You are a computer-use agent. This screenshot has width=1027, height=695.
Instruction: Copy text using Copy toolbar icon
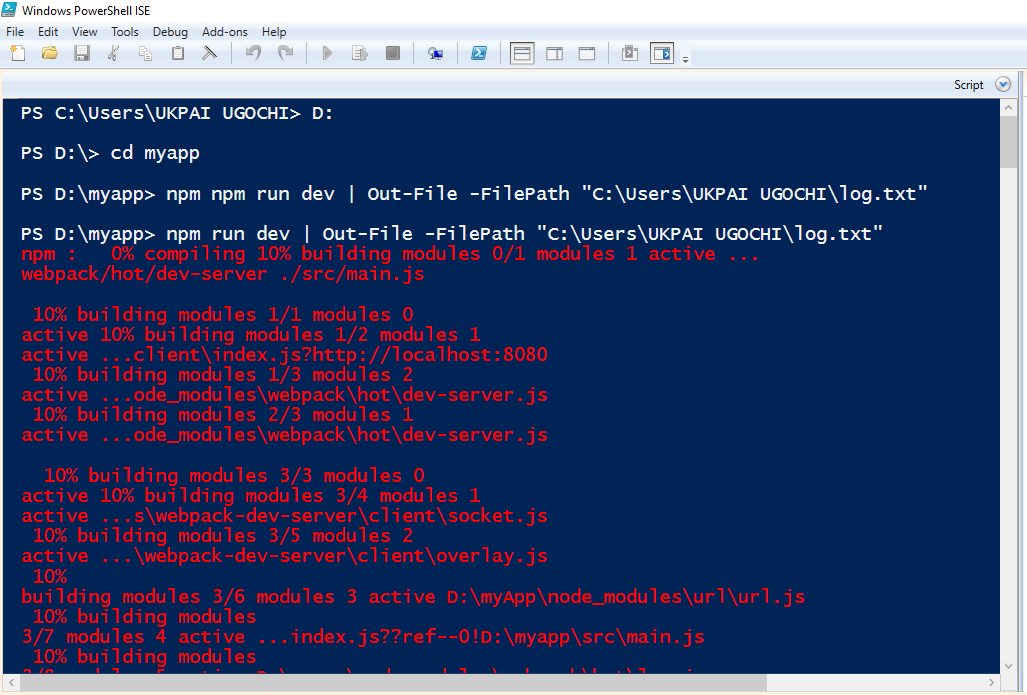[143, 53]
